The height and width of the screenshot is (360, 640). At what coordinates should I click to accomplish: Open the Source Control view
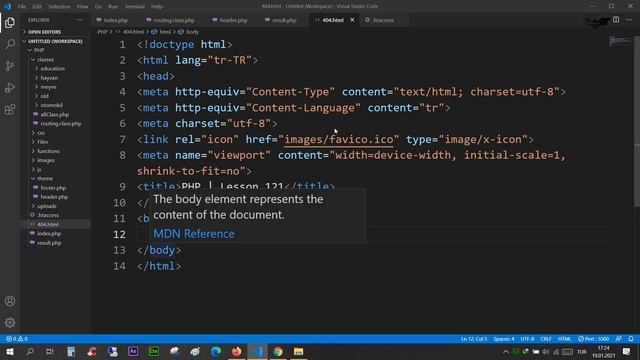pyautogui.click(x=10, y=66)
